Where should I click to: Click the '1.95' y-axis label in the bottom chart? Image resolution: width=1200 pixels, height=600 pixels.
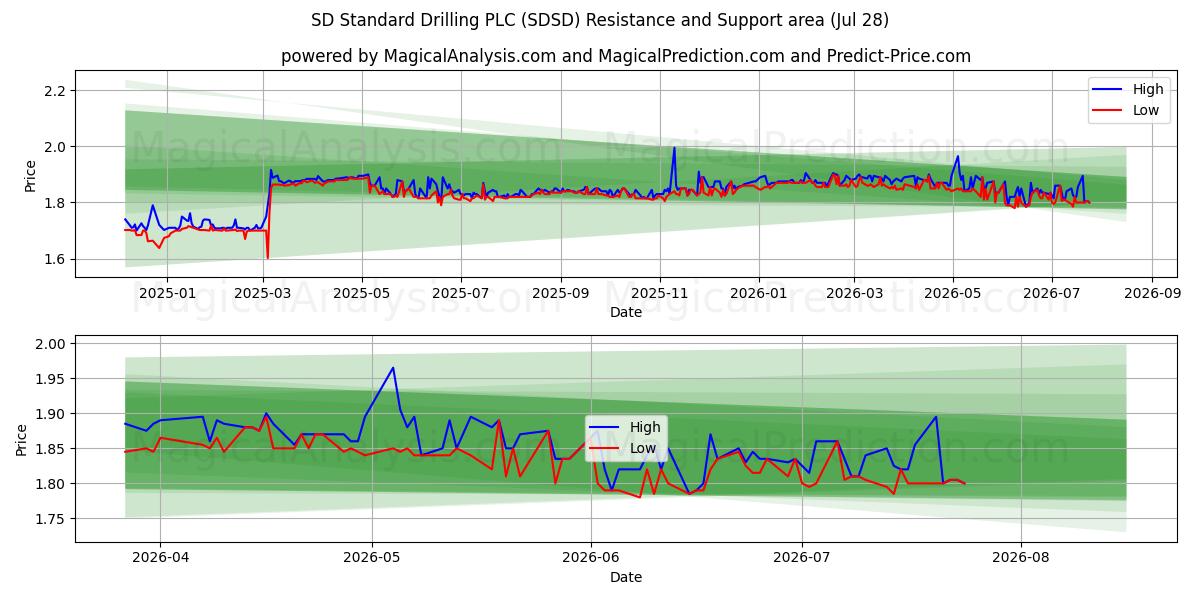pyautogui.click(x=51, y=379)
